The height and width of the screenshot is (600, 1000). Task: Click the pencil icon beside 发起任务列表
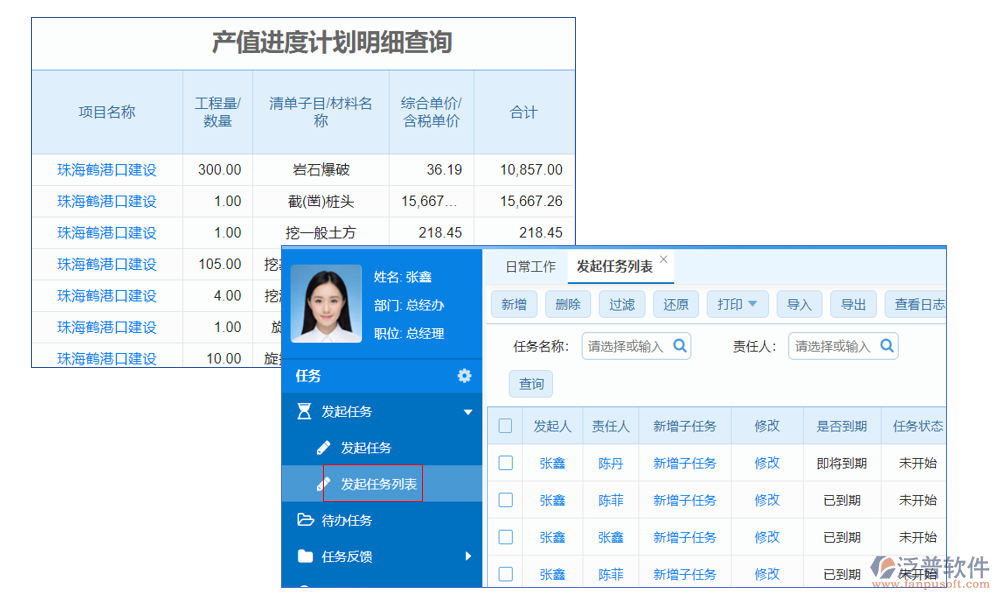pyautogui.click(x=323, y=484)
